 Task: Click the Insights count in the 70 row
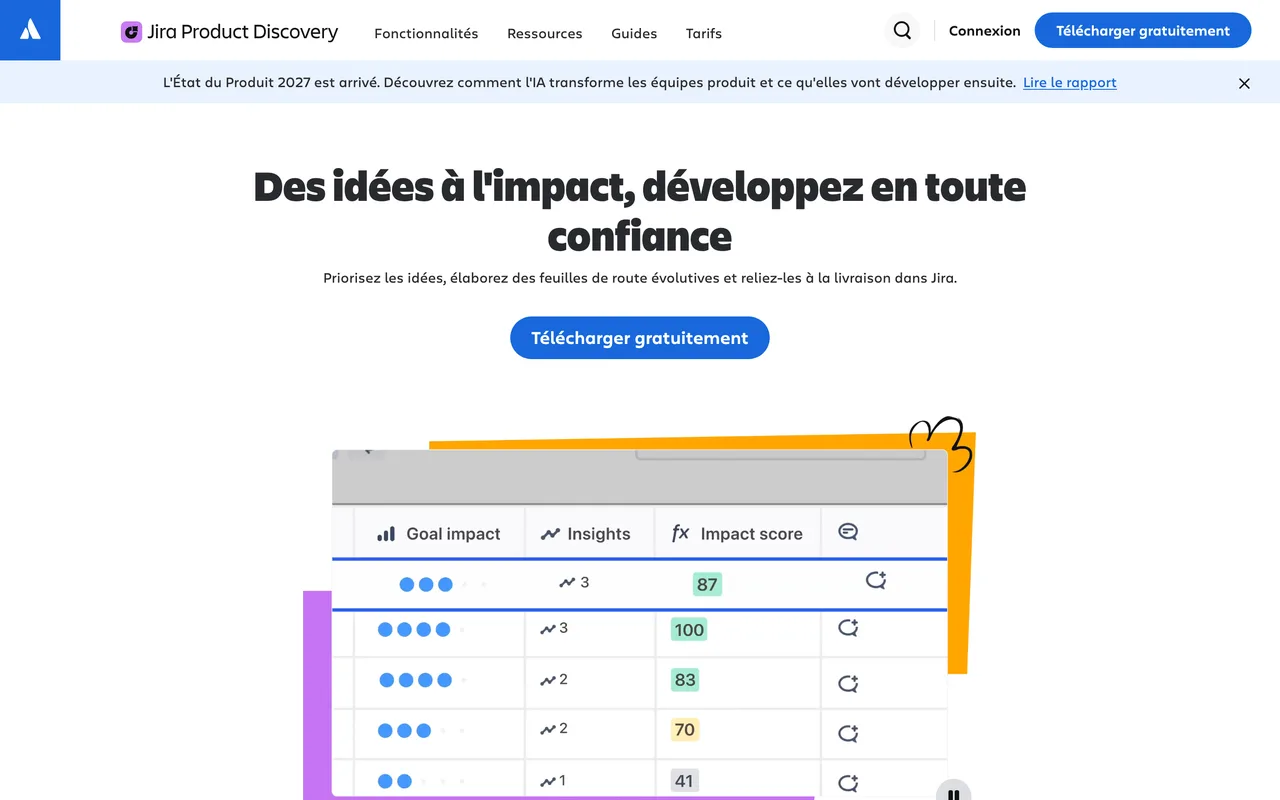[x=554, y=729]
